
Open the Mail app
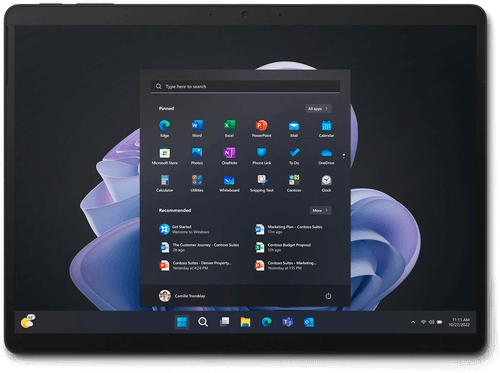[x=294, y=128]
